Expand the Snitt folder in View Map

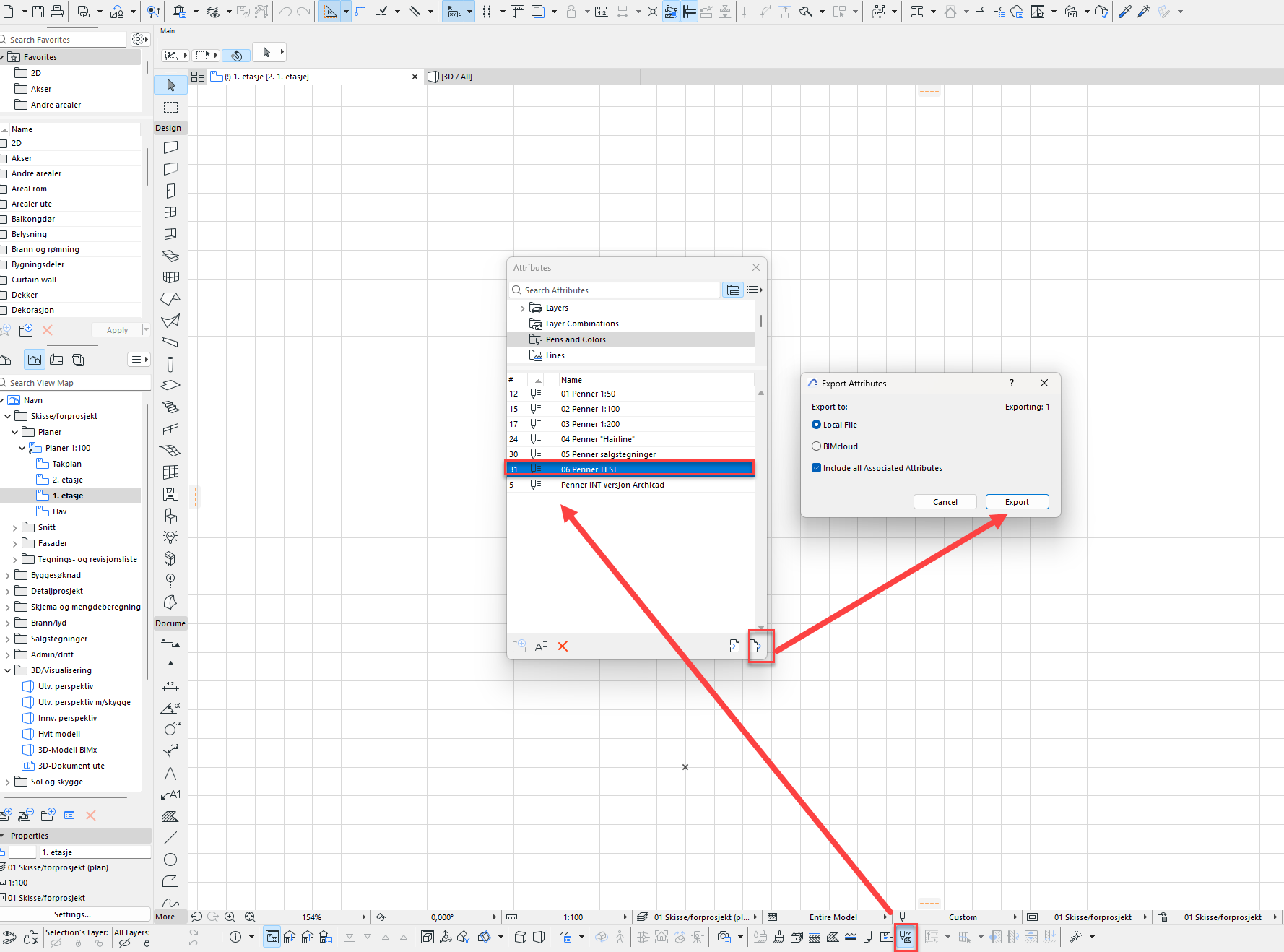tap(15, 528)
